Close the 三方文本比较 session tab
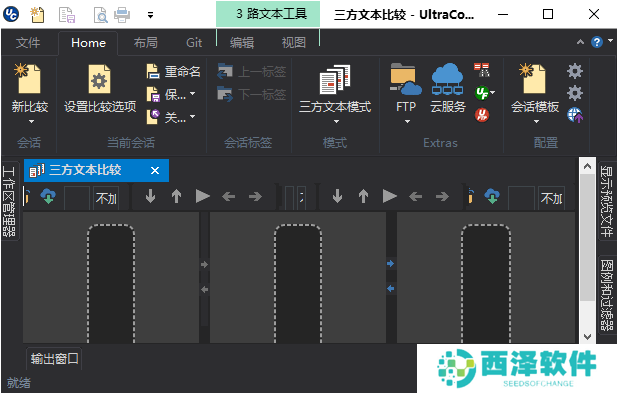617x394 pixels. pos(155,170)
